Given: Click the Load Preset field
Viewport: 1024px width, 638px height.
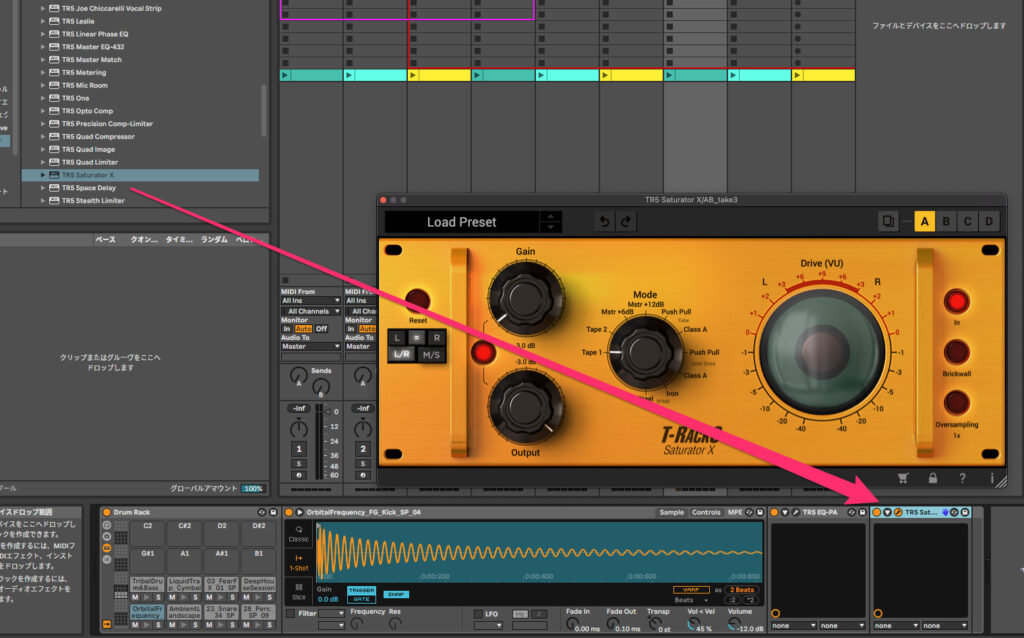Looking at the screenshot, I should click(x=461, y=222).
